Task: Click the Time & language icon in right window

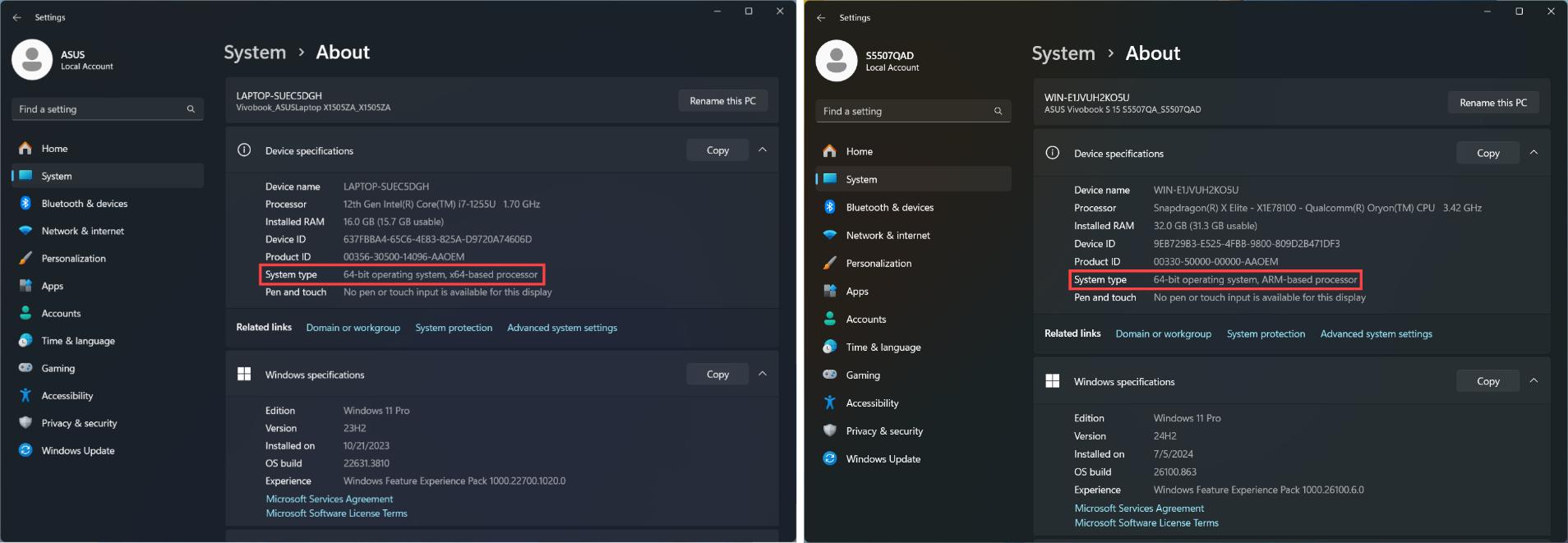Action: (829, 347)
